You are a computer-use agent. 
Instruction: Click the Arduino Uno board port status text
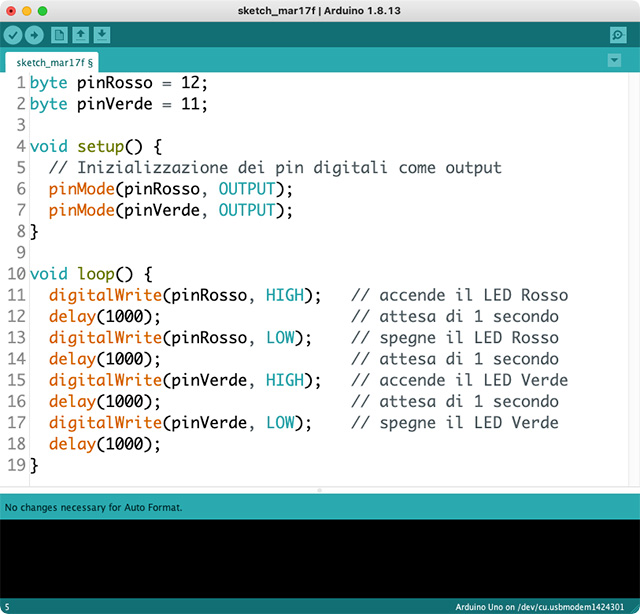click(x=546, y=607)
